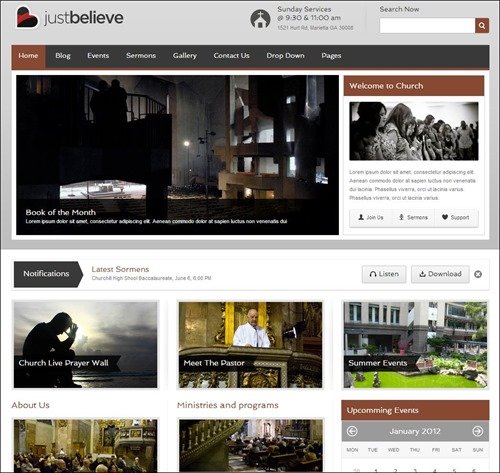Click the Sermons button under Welcome to Church
The width and height of the screenshot is (500, 473).
coord(413,217)
